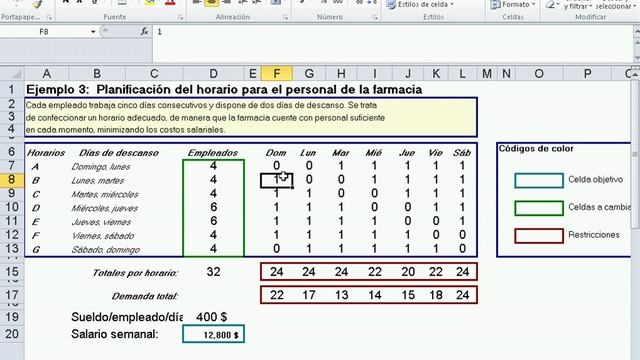Click the 'Empleados' header cell
Screen dimensions: 640x360
pyautogui.click(x=213, y=153)
